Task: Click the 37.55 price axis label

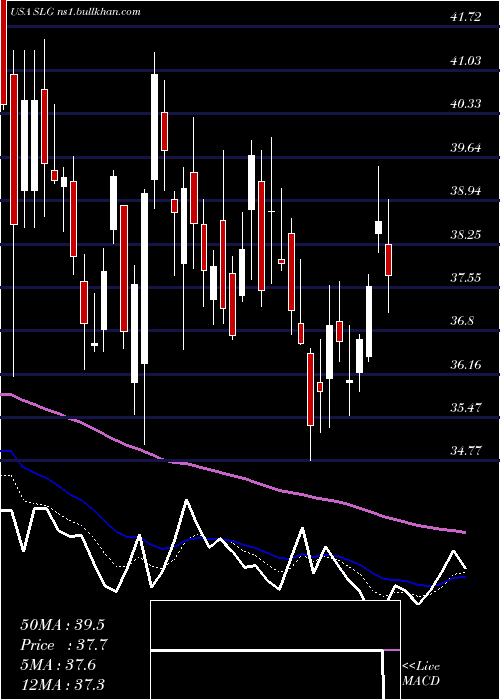Action: 466,278
